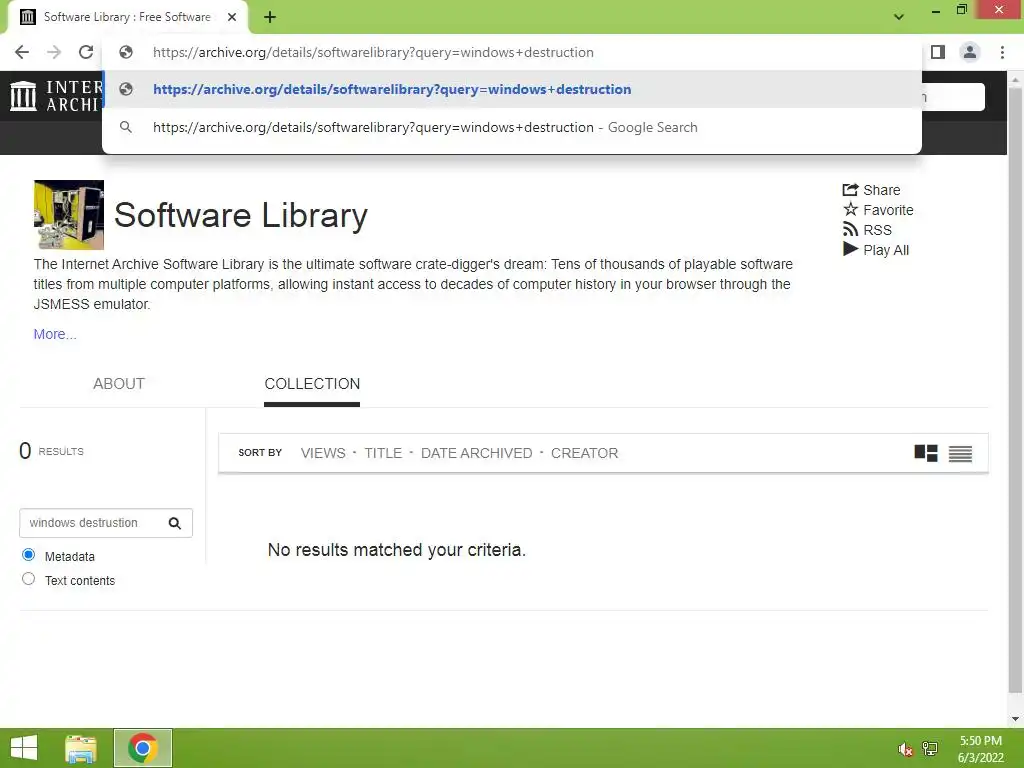Screen dimensions: 1024x768
Task: Favorite the Software Library collection
Action: tap(878, 210)
